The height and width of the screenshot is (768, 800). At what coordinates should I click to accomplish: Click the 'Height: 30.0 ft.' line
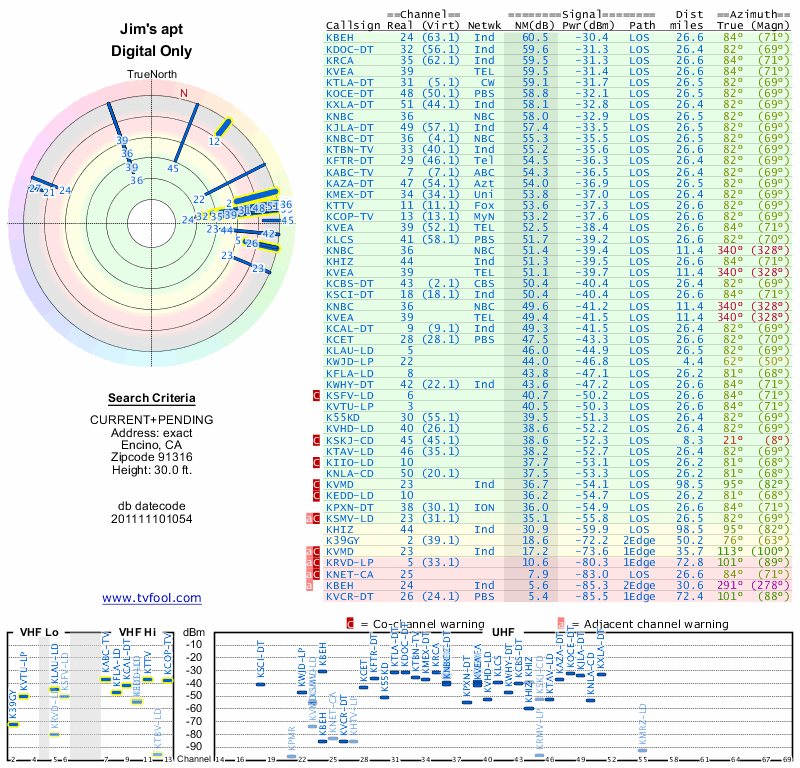(x=152, y=470)
